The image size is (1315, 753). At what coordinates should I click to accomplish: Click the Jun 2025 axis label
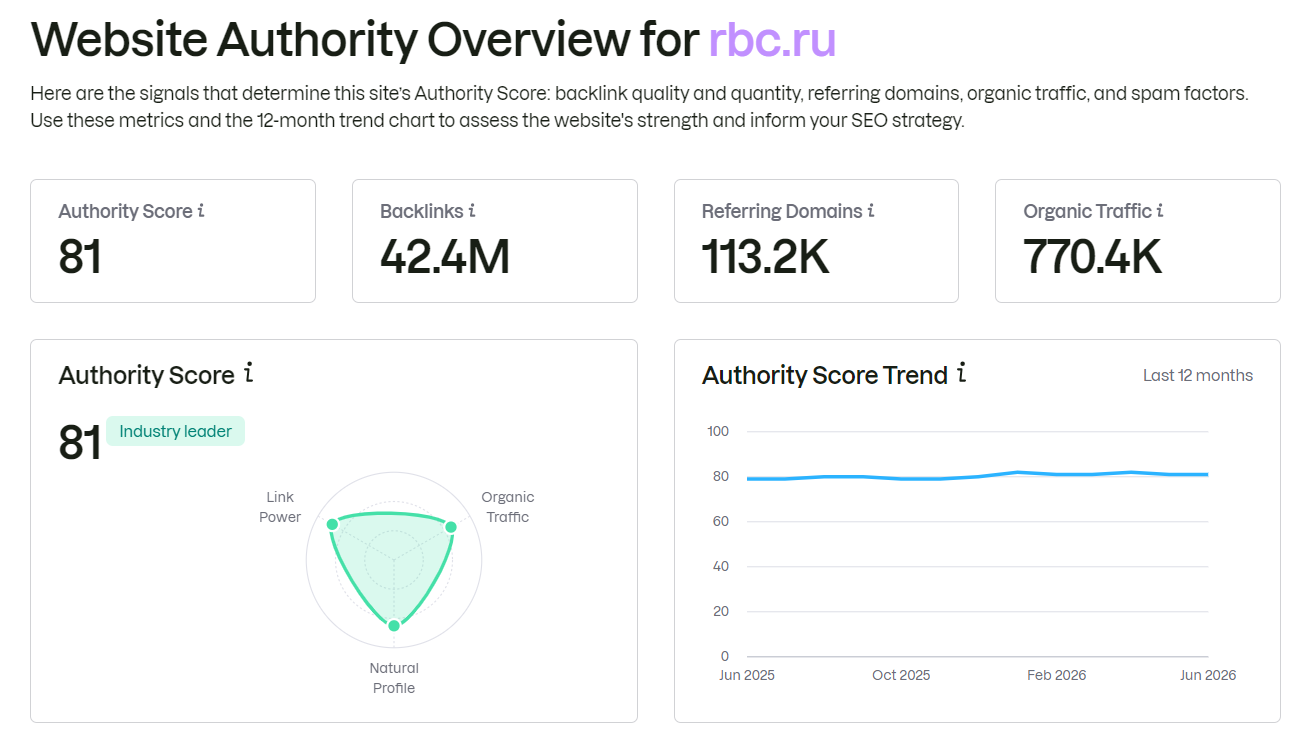tap(747, 675)
